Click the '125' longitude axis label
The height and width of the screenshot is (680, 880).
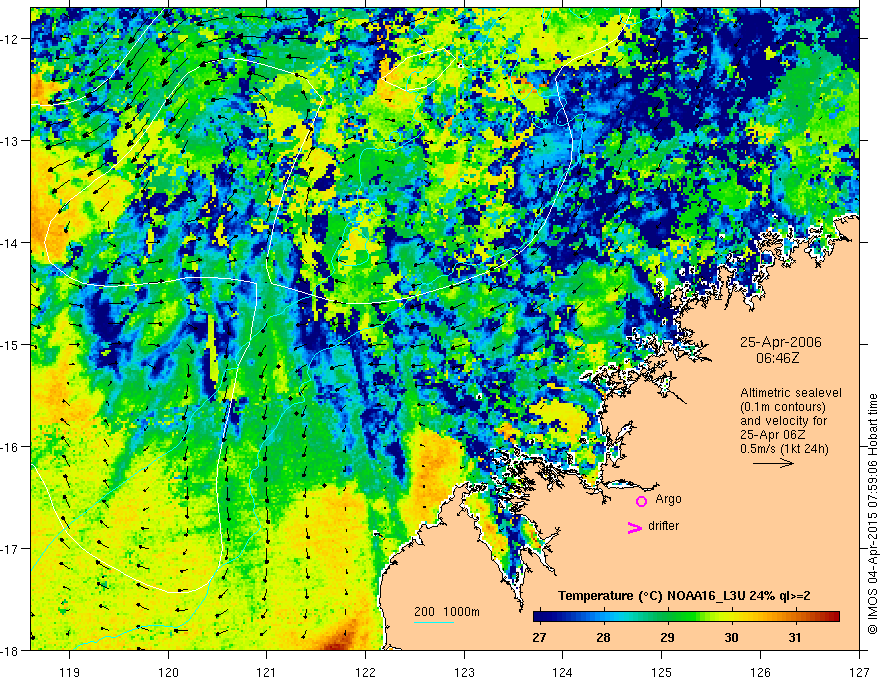[662, 672]
